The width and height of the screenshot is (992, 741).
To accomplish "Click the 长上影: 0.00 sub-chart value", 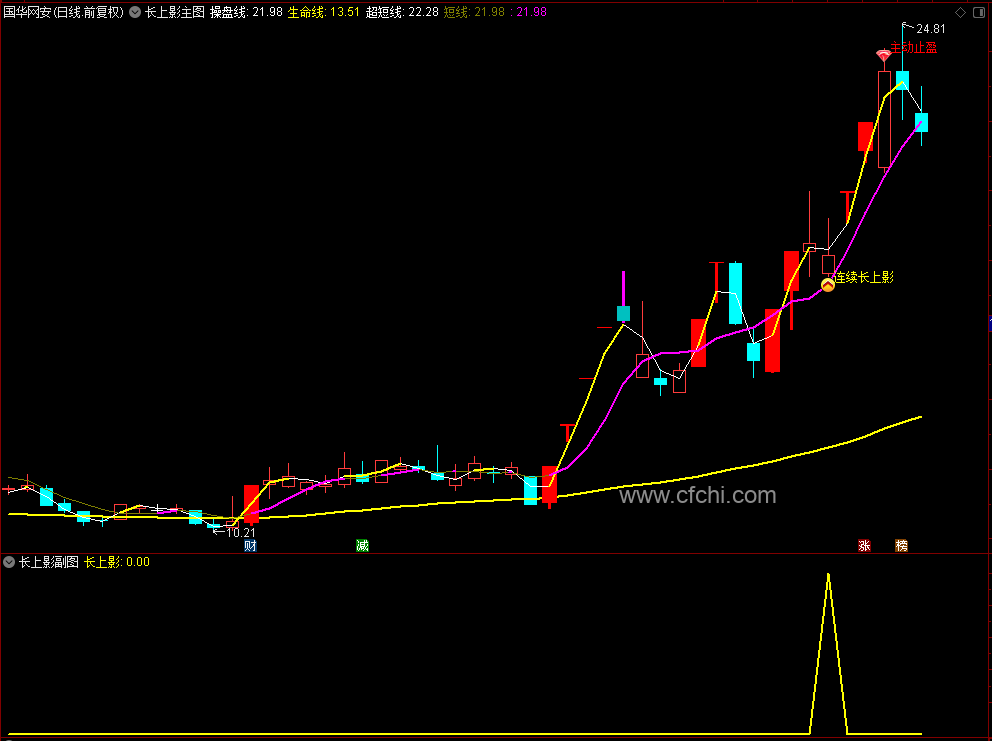I will pos(117,562).
